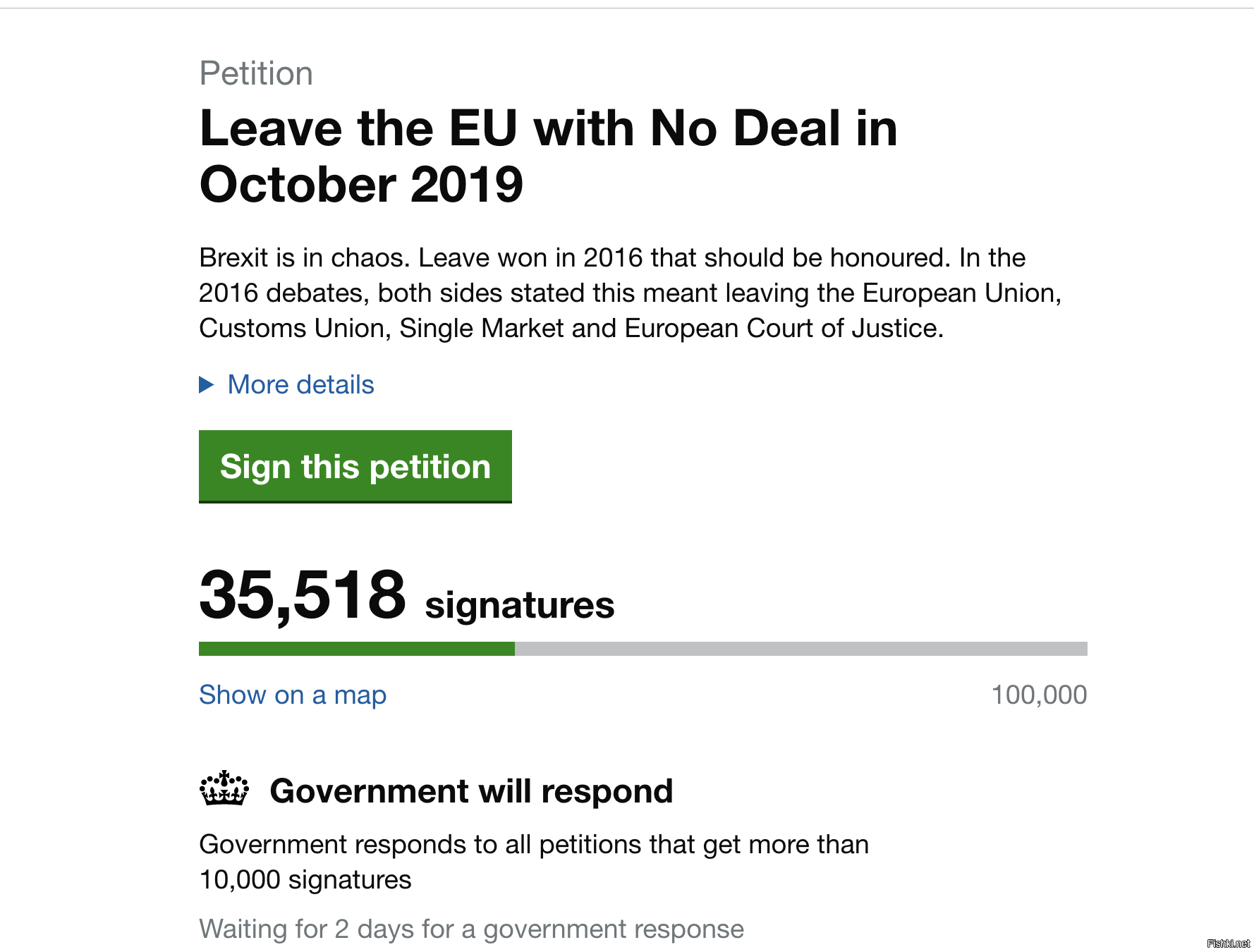The width and height of the screenshot is (1254, 952).
Task: Open the More details link text
Action: click(300, 385)
